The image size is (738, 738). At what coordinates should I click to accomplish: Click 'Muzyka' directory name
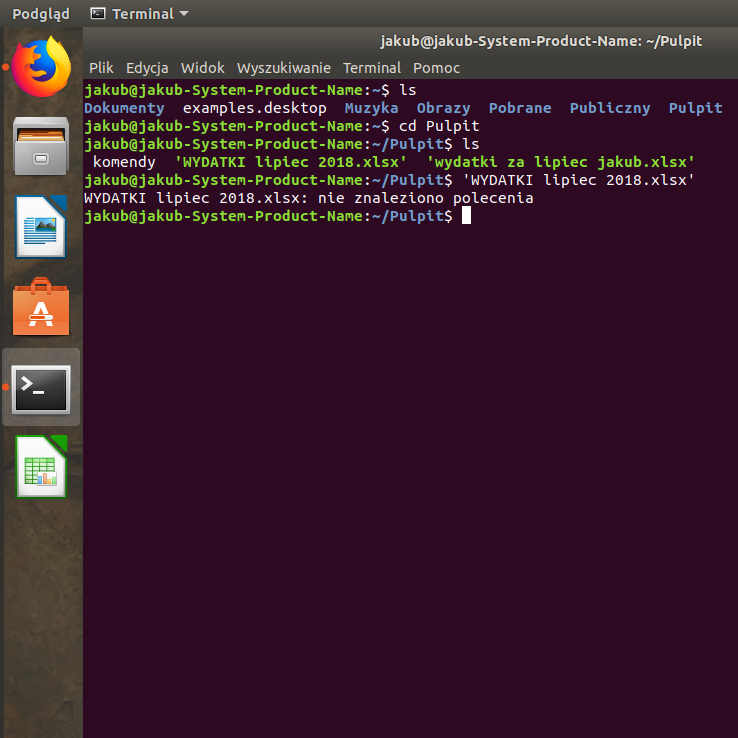371,108
